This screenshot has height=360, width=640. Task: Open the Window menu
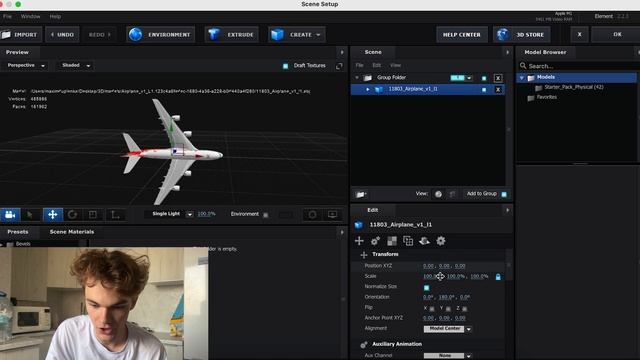[x=31, y=16]
